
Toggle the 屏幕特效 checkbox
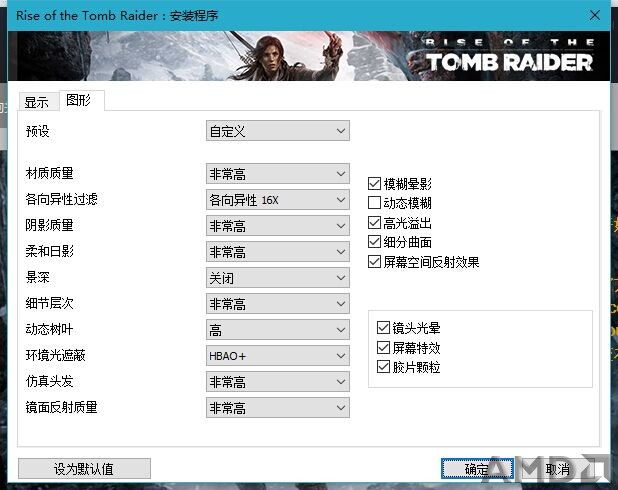click(383, 347)
